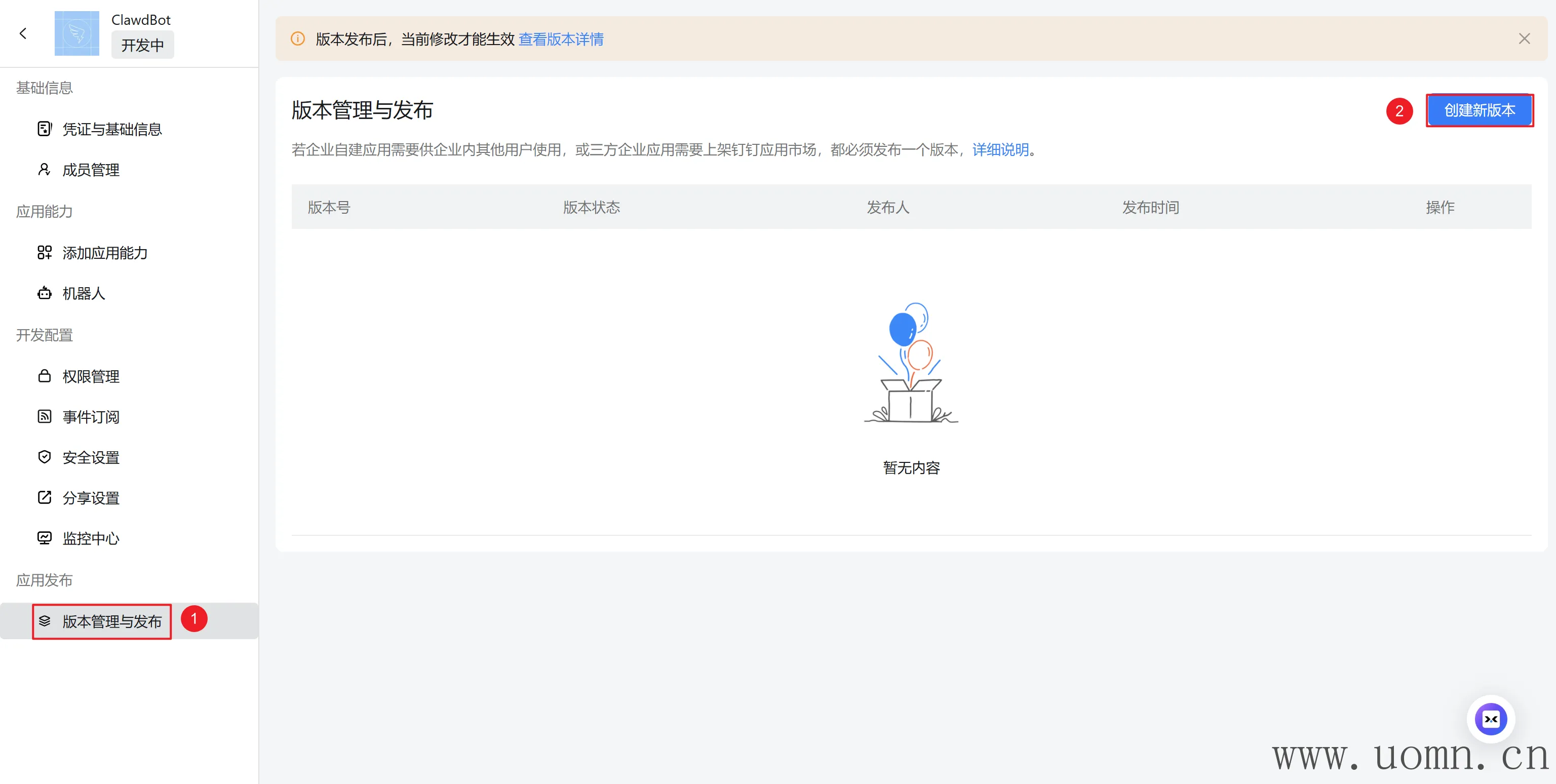This screenshot has width=1556, height=784.
Task: Dismiss the orange notification banner
Action: (1524, 40)
